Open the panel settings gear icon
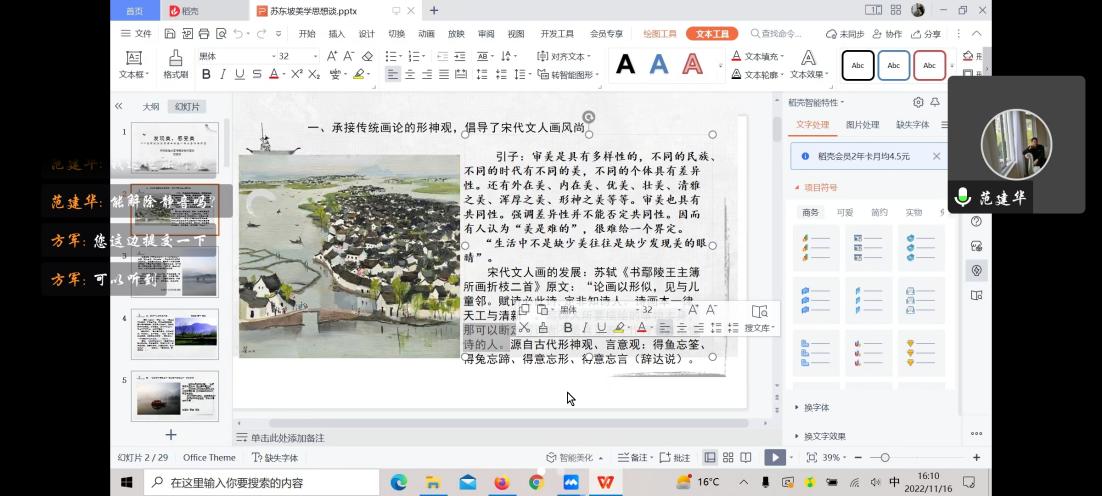 (918, 103)
